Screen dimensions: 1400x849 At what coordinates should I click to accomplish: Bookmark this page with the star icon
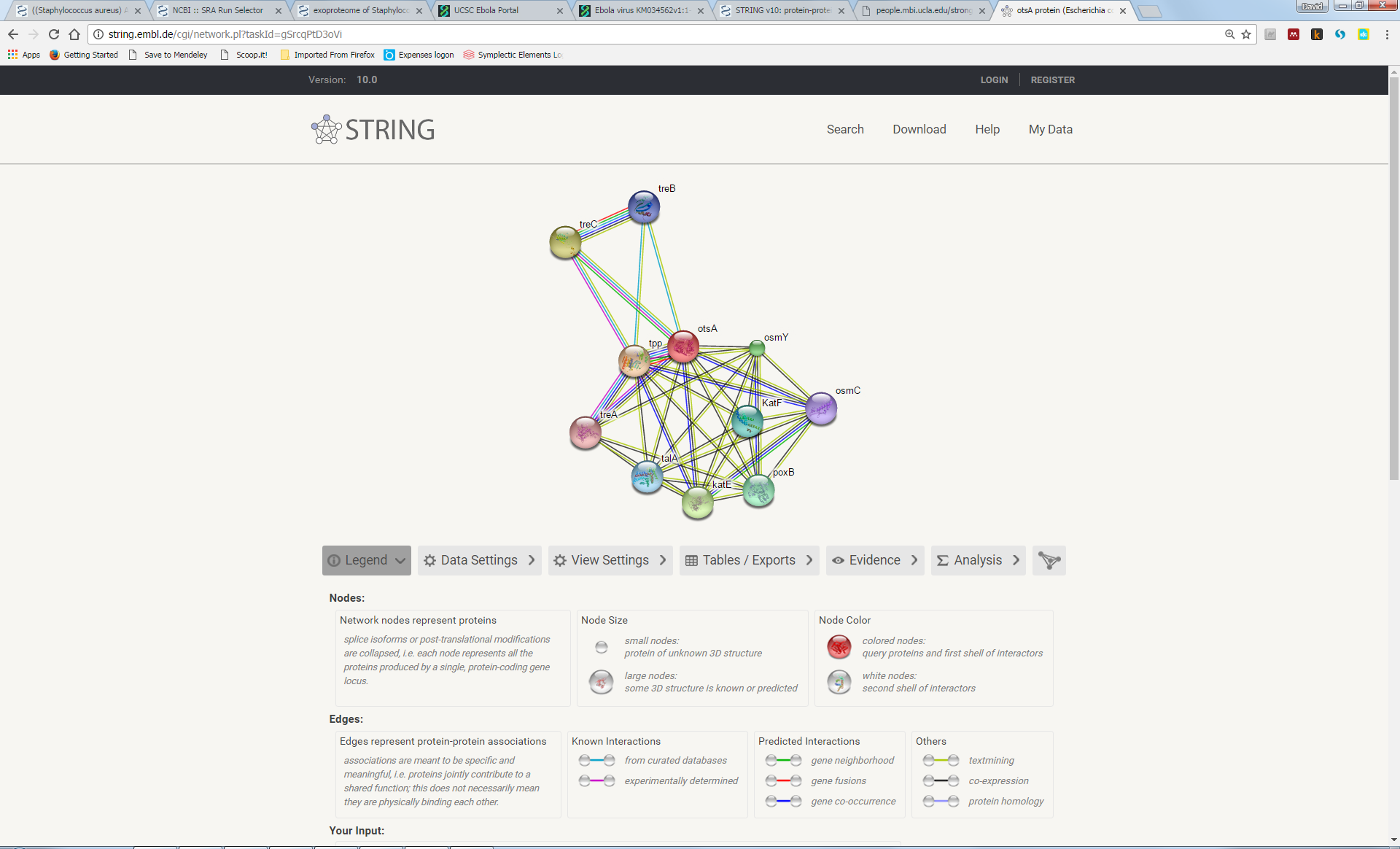(1246, 34)
